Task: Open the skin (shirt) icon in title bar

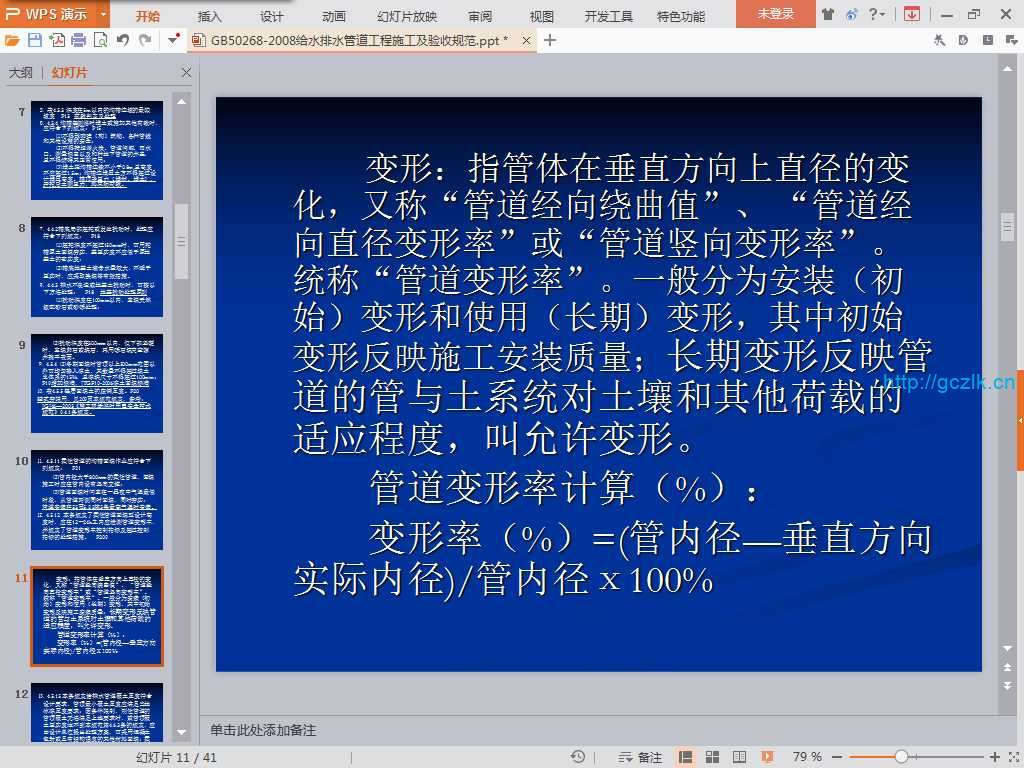Action: click(827, 14)
